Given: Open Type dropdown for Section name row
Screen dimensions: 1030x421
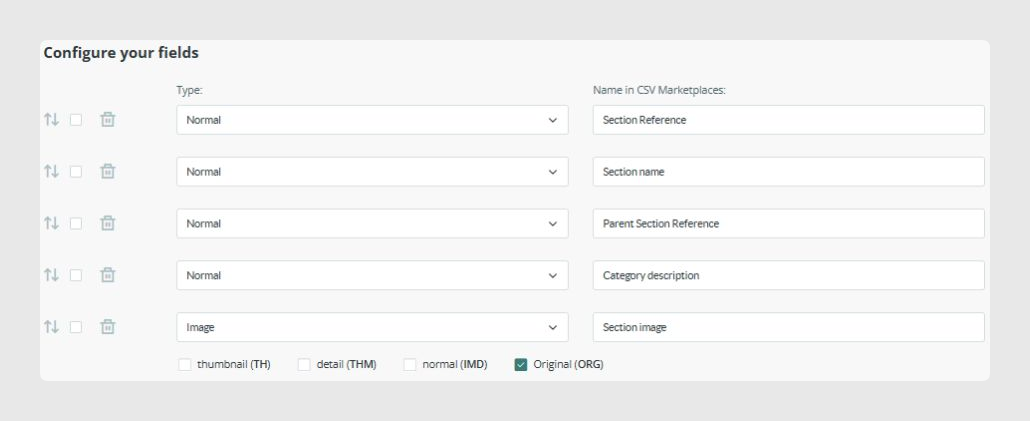Looking at the screenshot, I should 372,171.
